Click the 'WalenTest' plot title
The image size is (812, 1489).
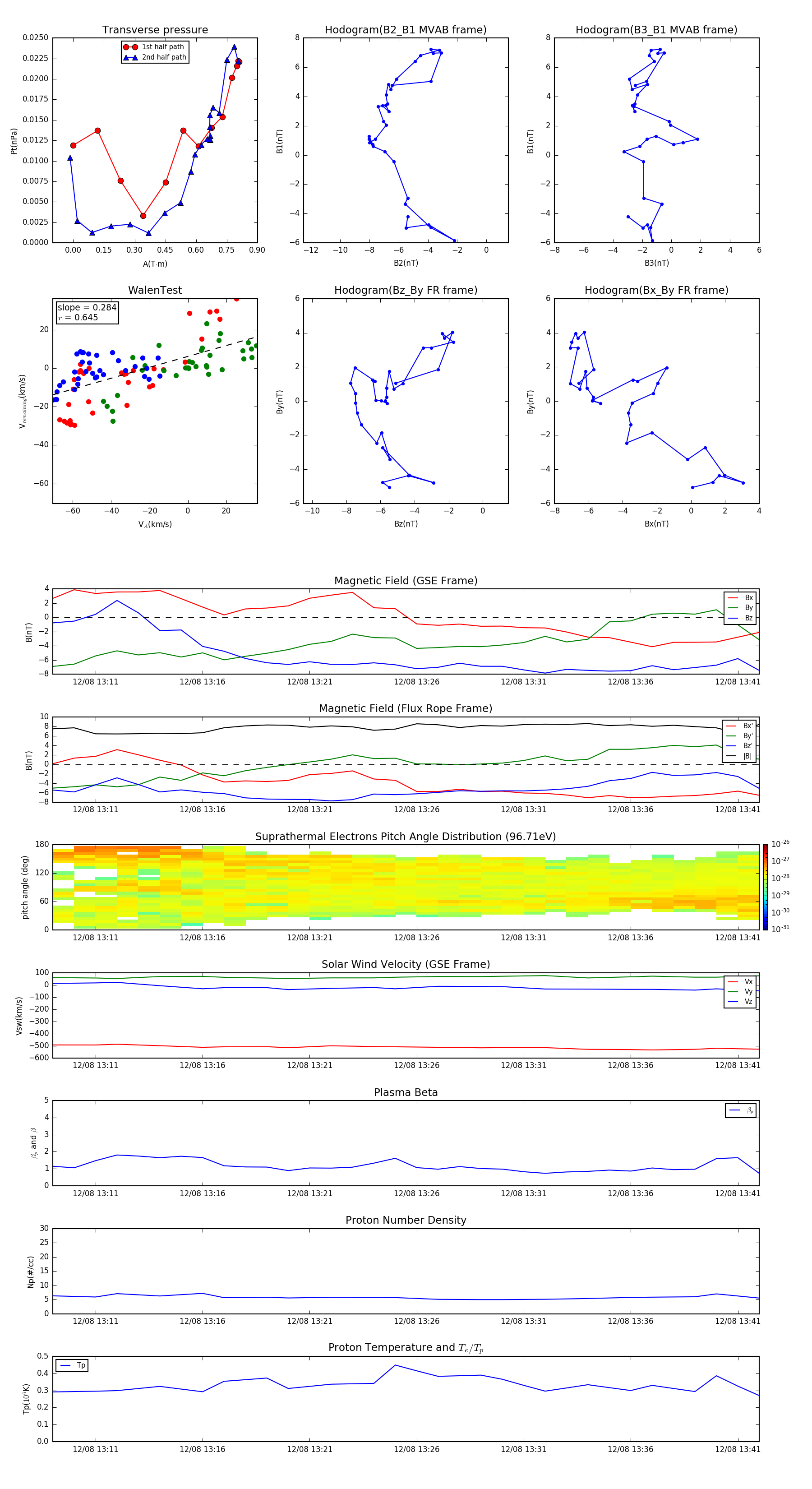tap(155, 290)
